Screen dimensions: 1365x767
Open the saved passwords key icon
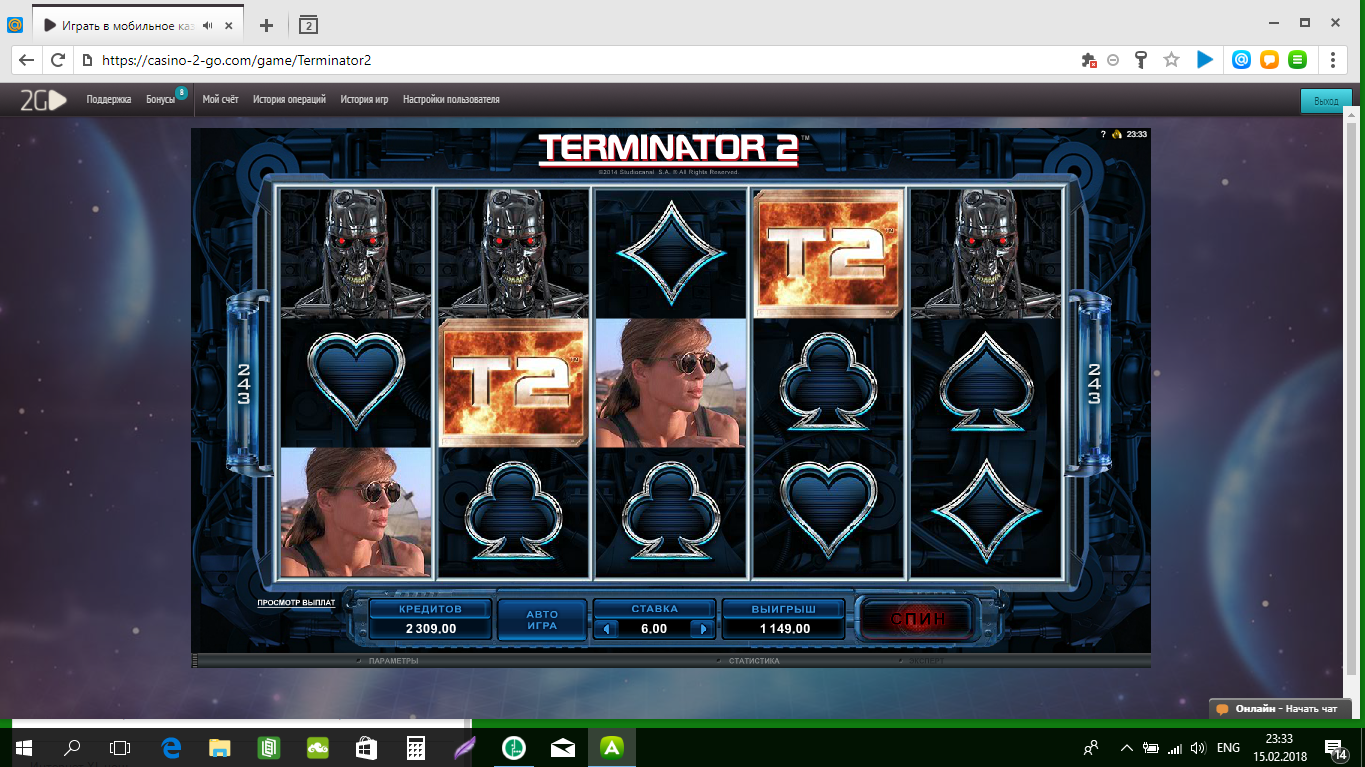click(x=1141, y=60)
